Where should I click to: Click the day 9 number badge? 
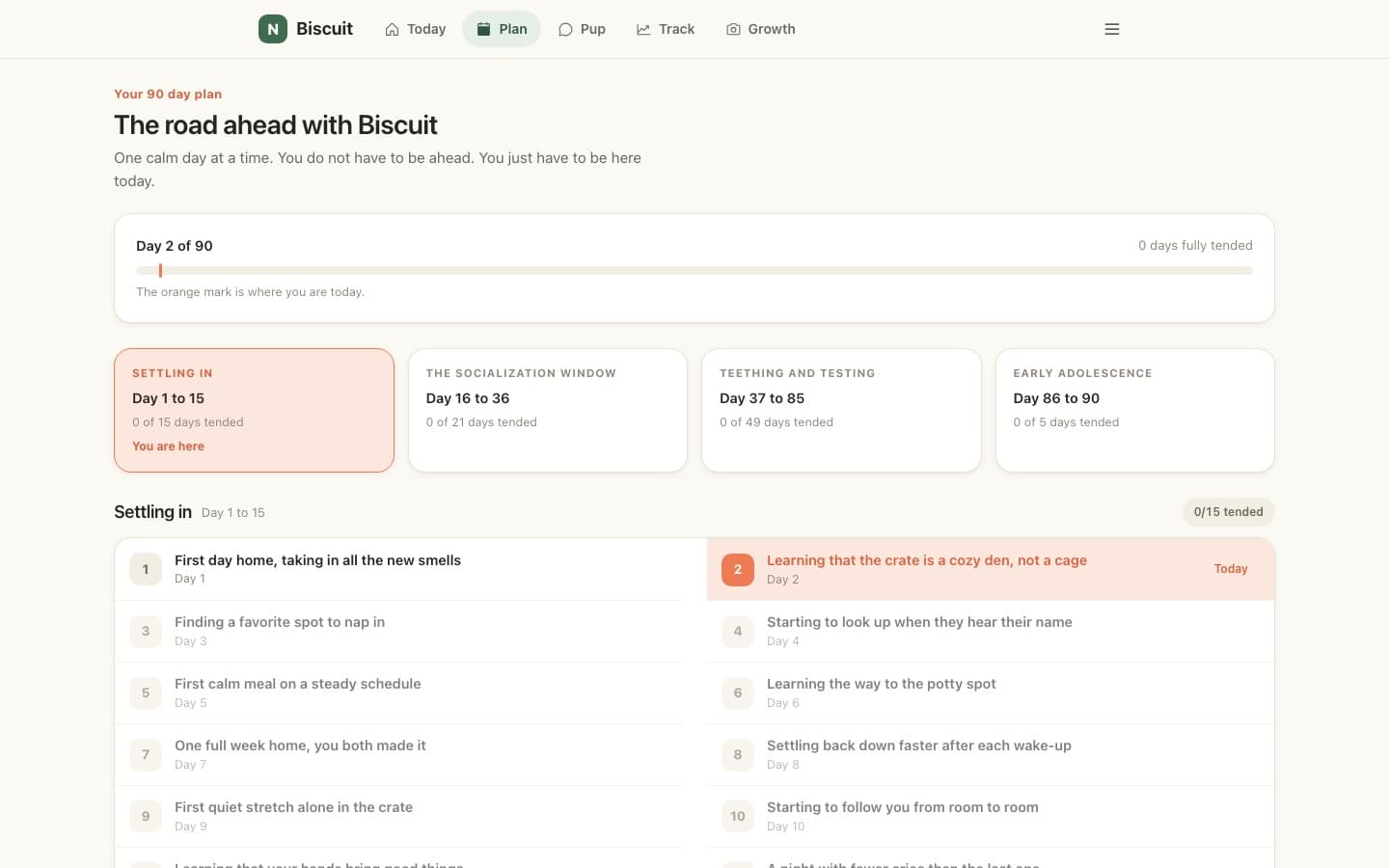tap(146, 816)
